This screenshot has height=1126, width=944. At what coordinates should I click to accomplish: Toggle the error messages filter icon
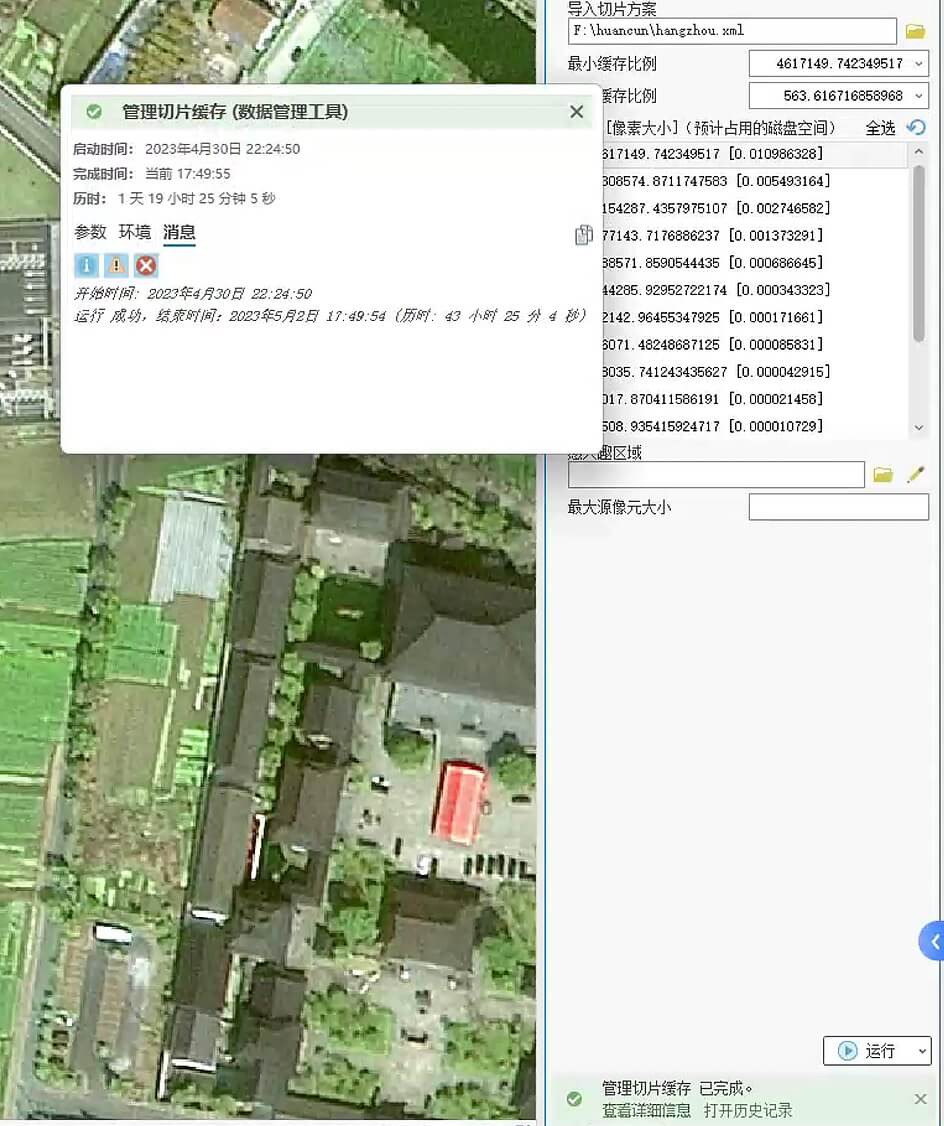[146, 265]
